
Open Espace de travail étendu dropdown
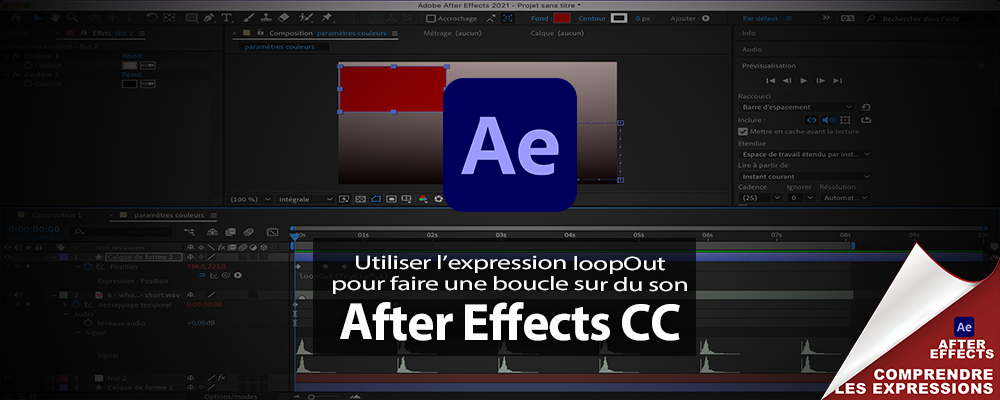(x=805, y=154)
